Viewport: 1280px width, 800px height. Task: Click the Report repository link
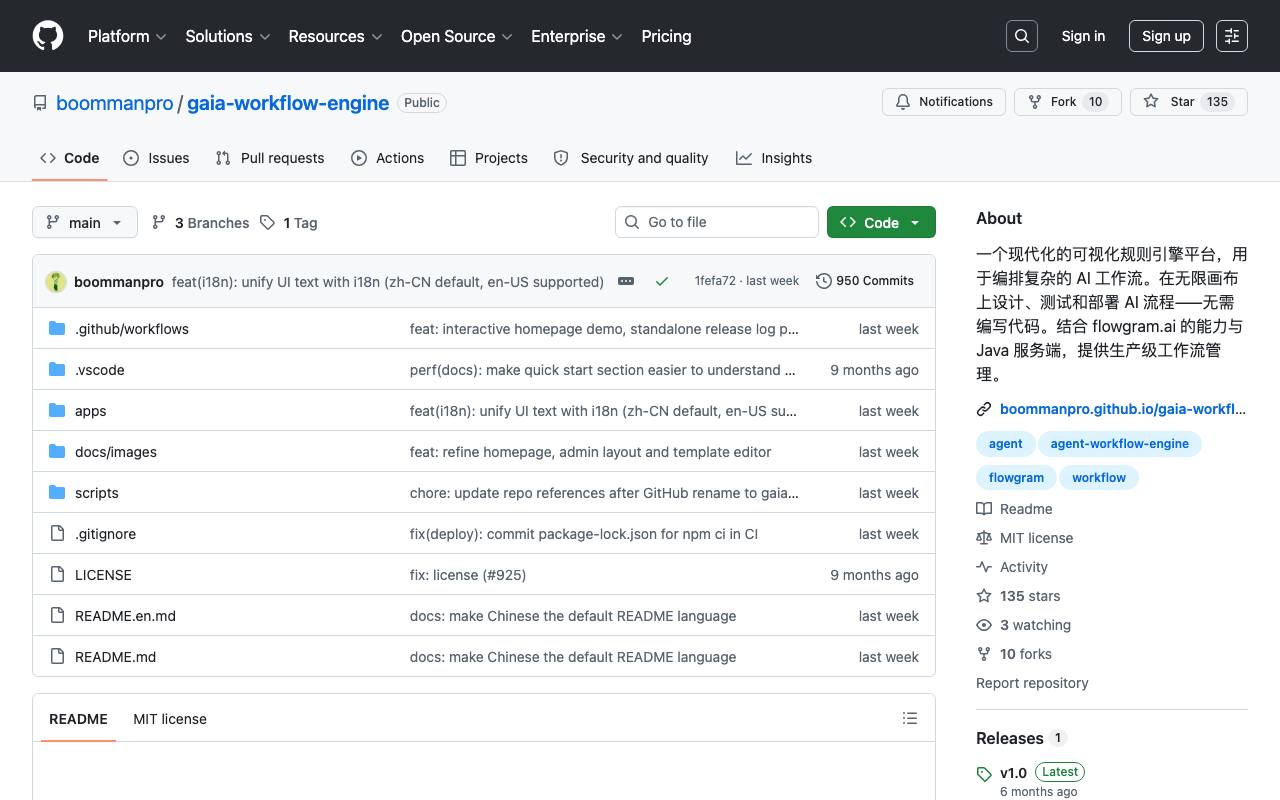(x=1032, y=683)
